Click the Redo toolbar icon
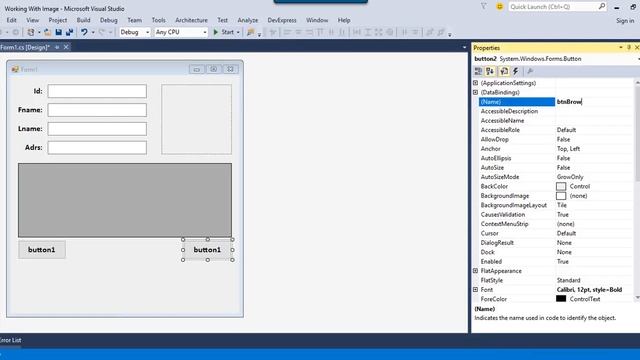 102,32
